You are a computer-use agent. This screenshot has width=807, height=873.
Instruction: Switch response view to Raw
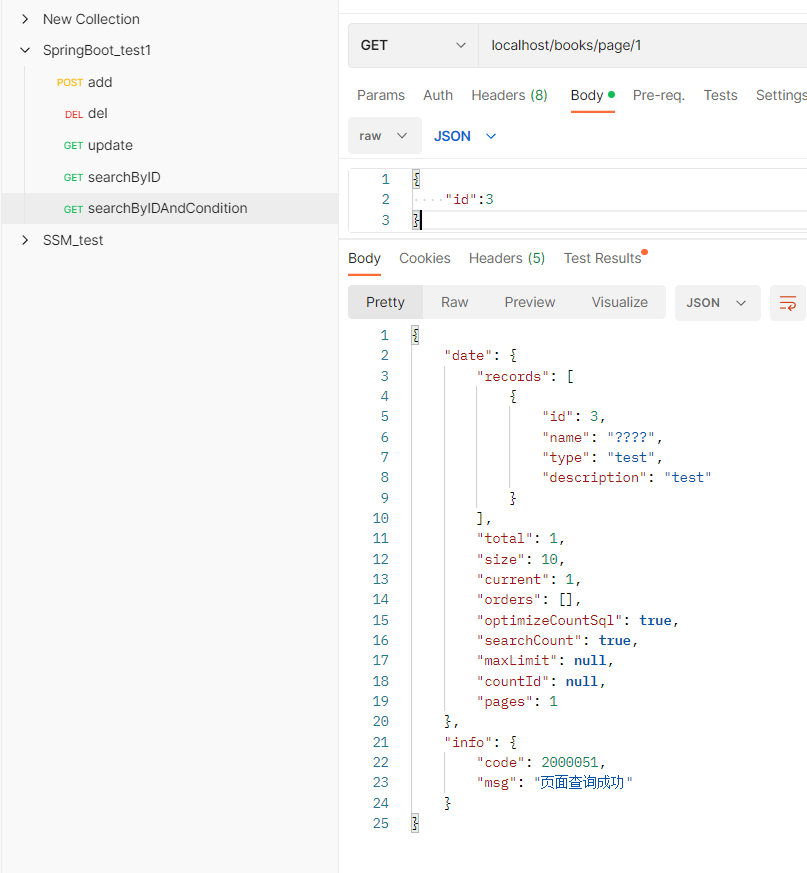[455, 302]
